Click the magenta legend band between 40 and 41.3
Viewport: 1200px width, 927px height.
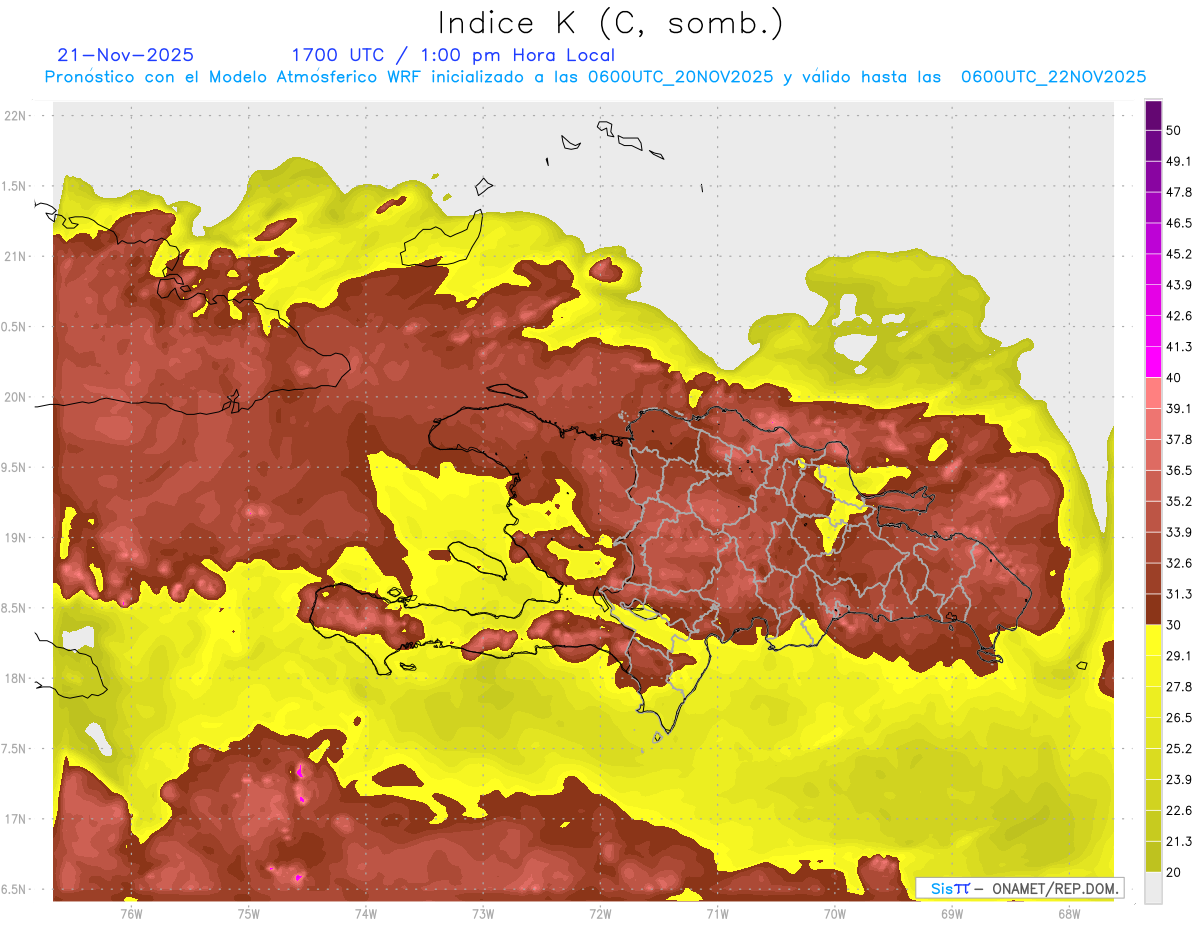pos(1153,362)
